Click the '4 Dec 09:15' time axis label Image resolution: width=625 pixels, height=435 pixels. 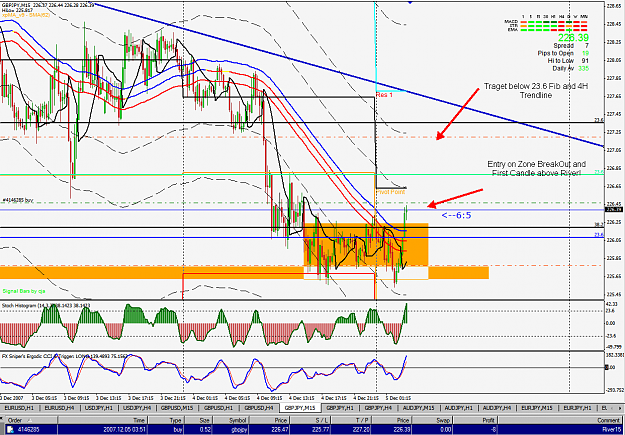click(269, 399)
